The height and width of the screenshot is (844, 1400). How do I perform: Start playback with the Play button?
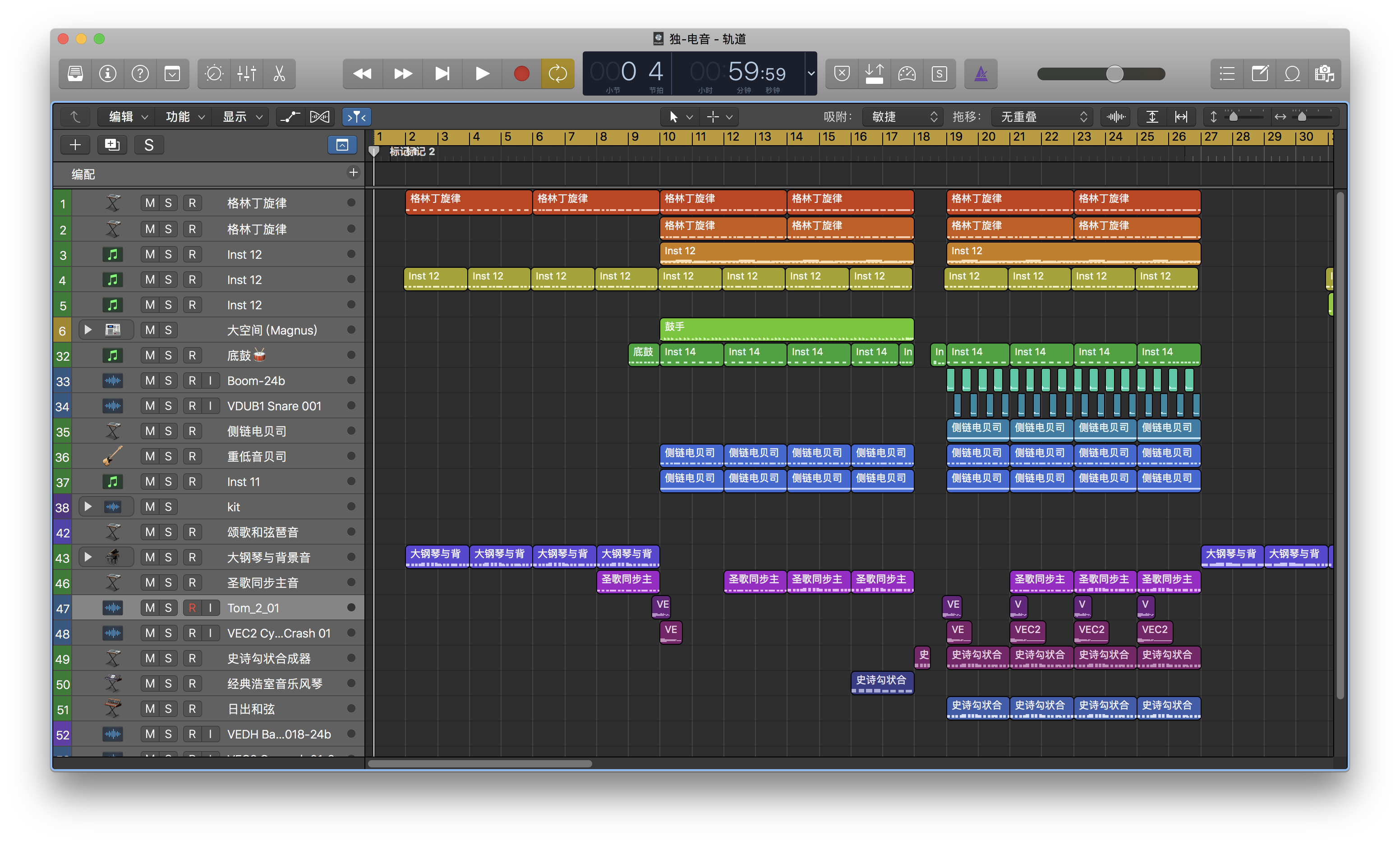[x=483, y=74]
